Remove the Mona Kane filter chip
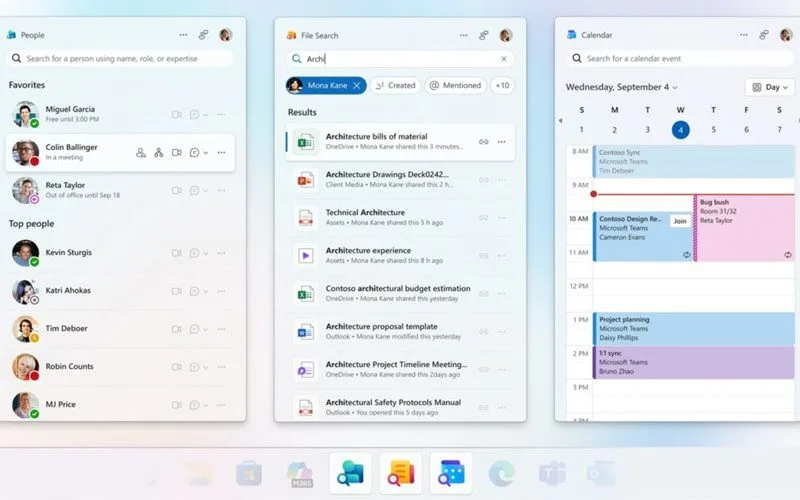This screenshot has height=500, width=800. (x=357, y=86)
